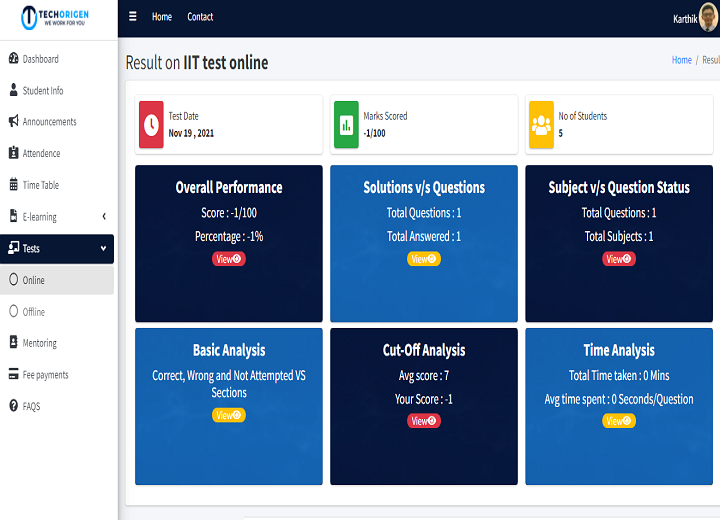Go to Fee payments in sidebar

45,375
